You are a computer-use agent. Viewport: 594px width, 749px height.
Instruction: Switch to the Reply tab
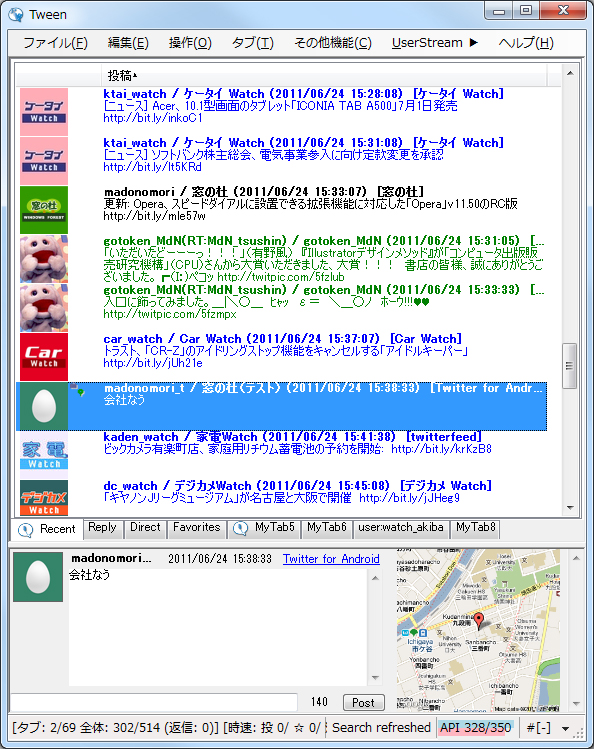pyautogui.click(x=102, y=527)
